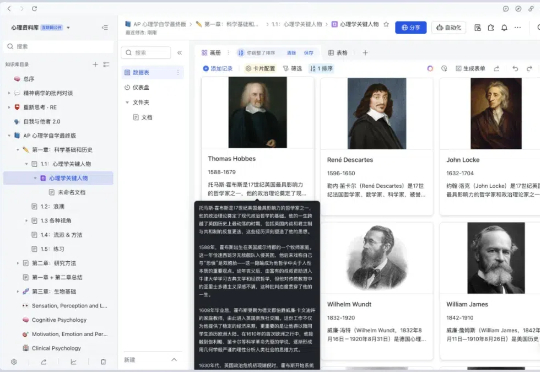Image resolution: width=540 pixels, height=372 pixels.
Task: Open 卡片配置 card configuration
Action: coord(260,69)
